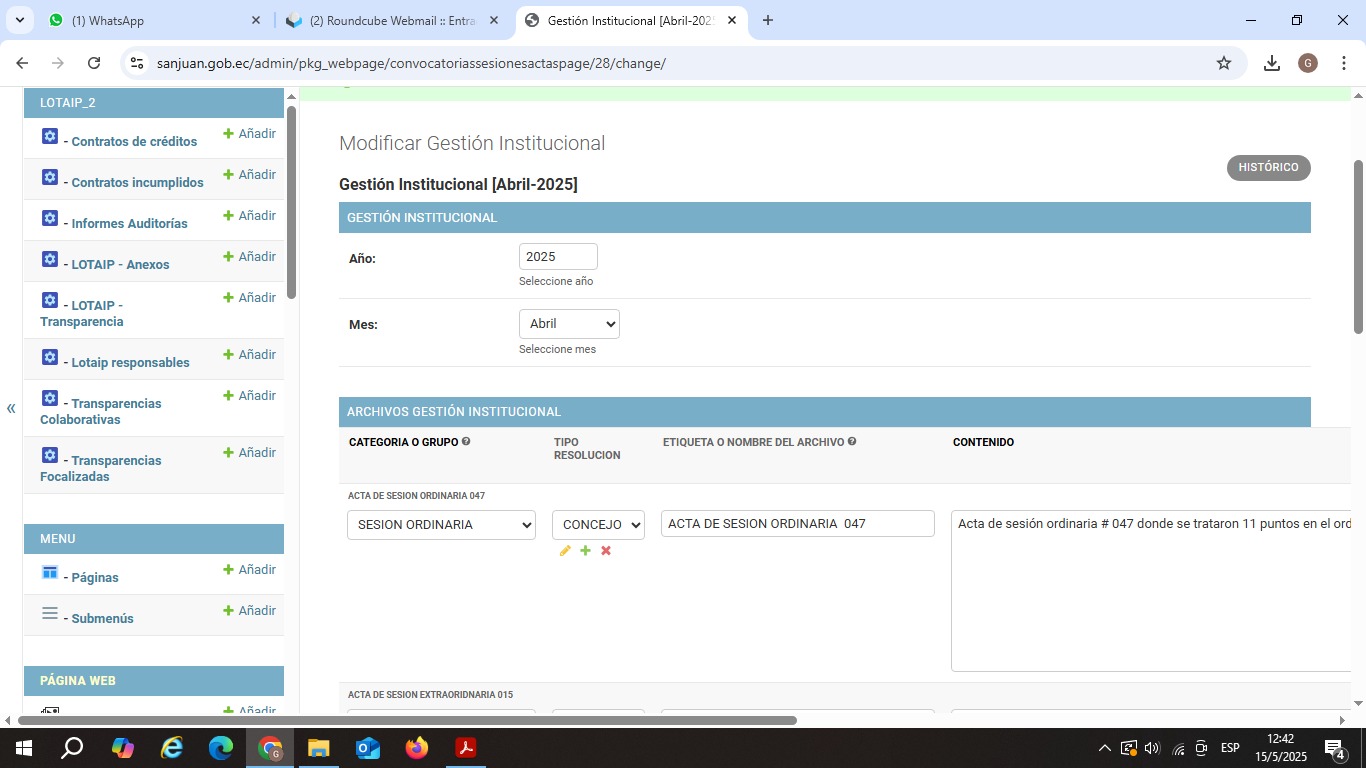1366x768 pixels.
Task: Click the HISTÓRICO button
Action: point(1268,168)
